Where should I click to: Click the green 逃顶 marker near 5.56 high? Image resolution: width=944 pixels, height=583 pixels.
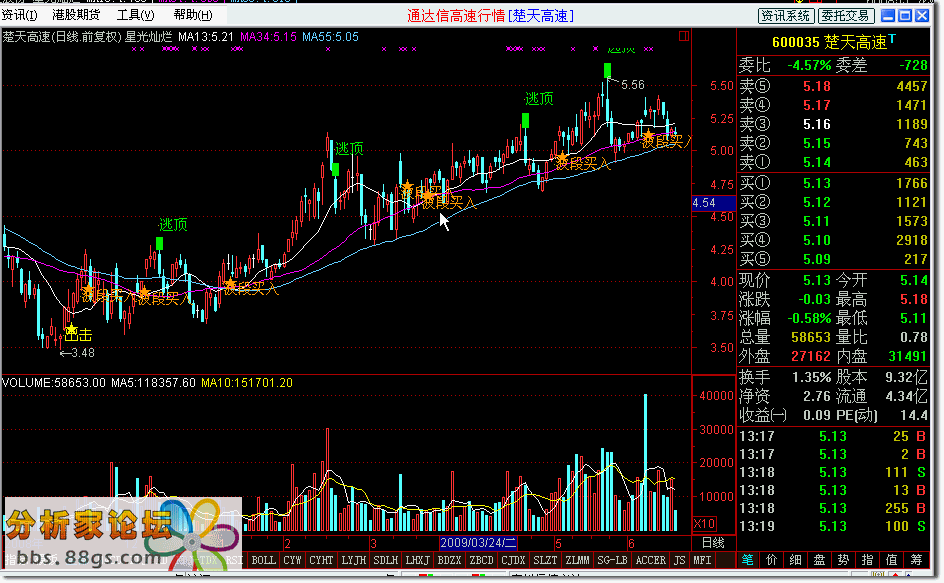pyautogui.click(x=607, y=70)
